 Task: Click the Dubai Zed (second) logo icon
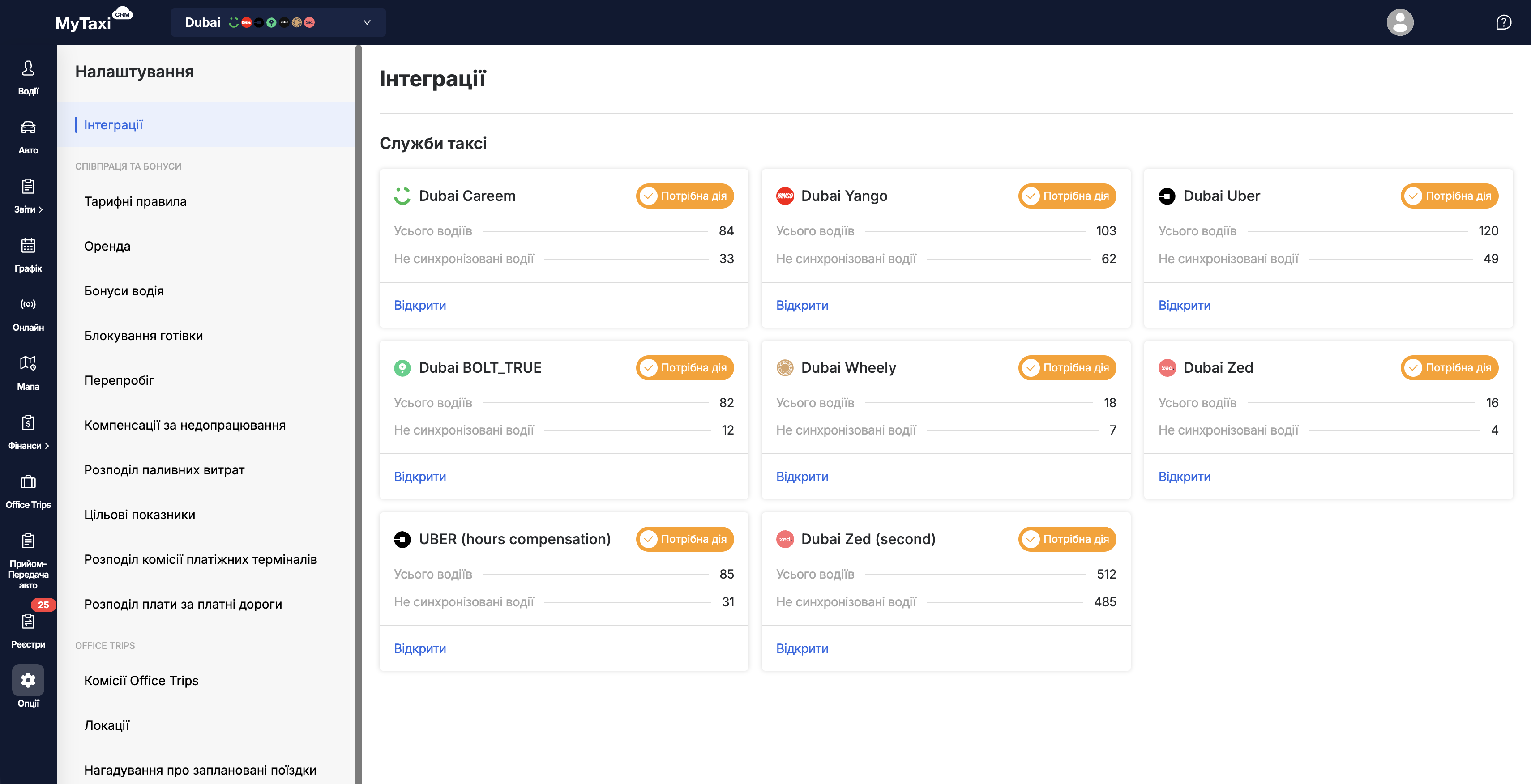[x=784, y=539]
